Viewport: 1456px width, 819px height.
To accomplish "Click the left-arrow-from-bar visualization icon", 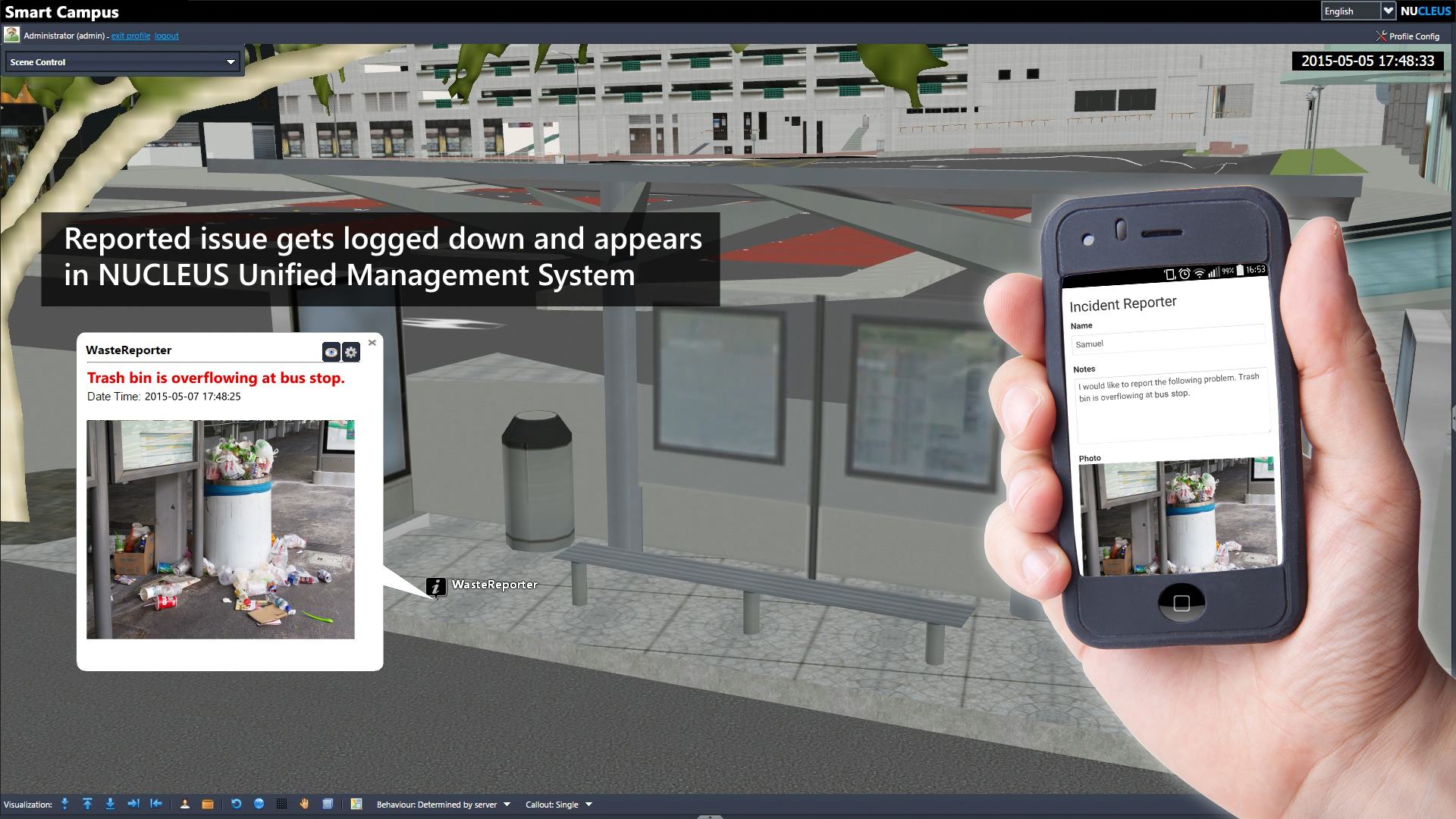I will [x=156, y=804].
